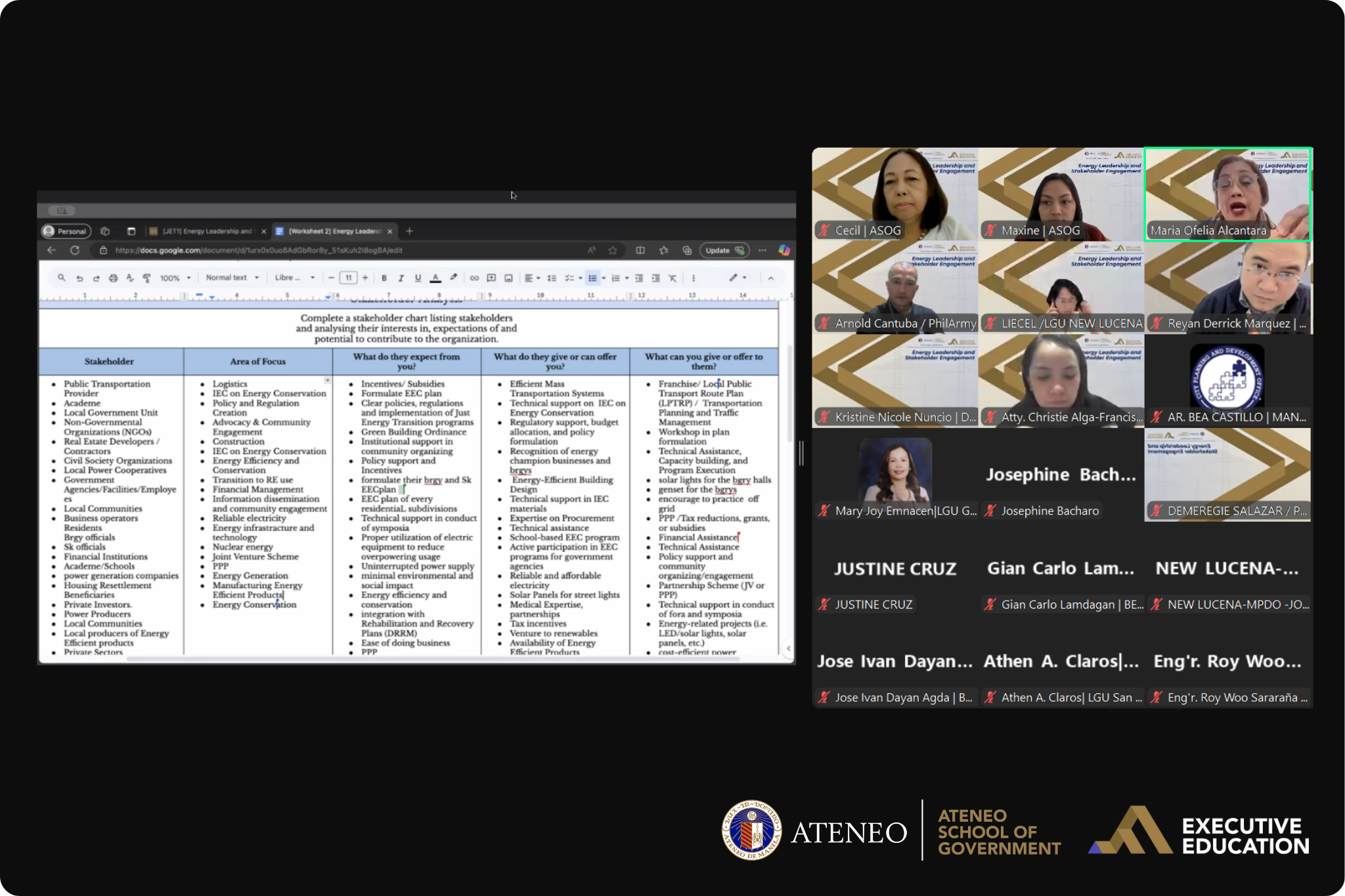Click the Personal profile button
This screenshot has height=896, width=1345.
pos(65,231)
